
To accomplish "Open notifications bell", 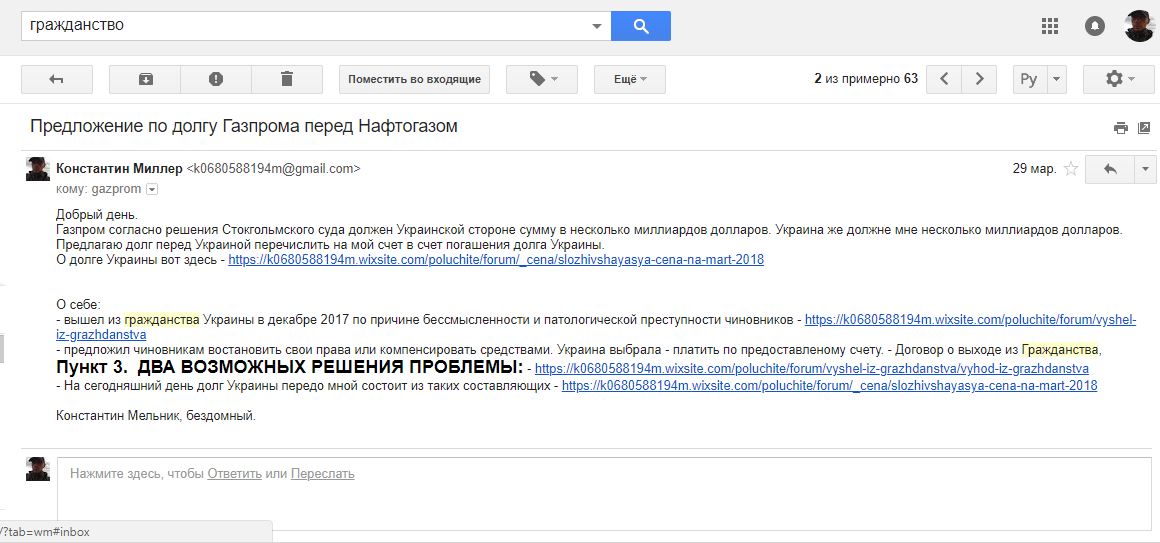I will tap(1095, 26).
